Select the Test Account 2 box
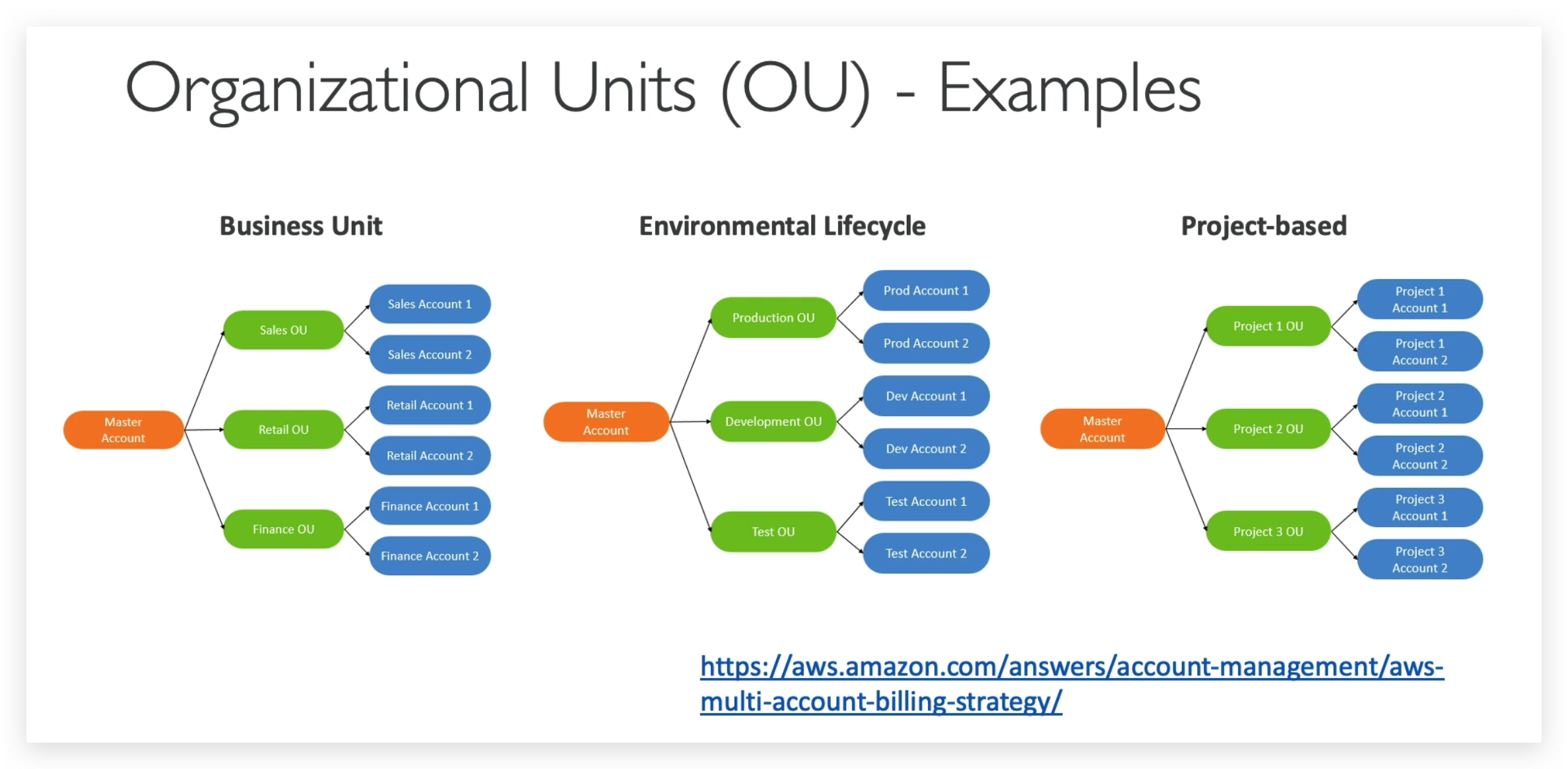The width and height of the screenshot is (1568, 769). click(x=926, y=553)
